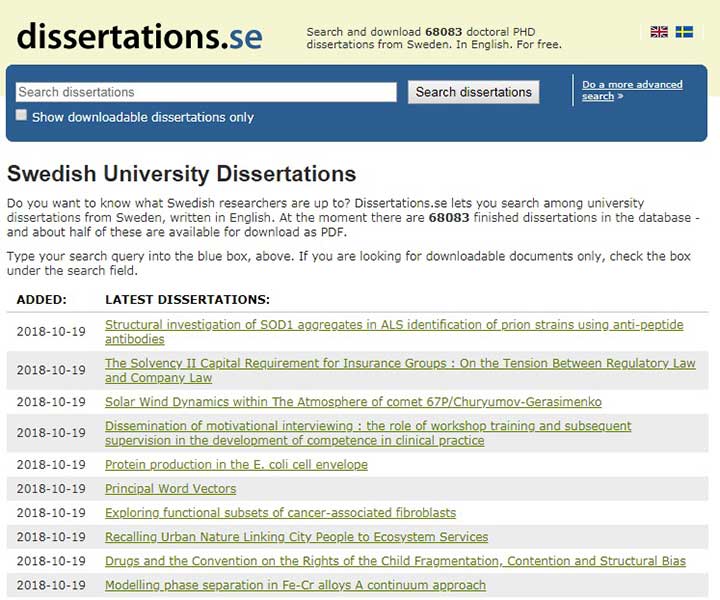Open Recalling Urban Nature dissertation link

(296, 537)
